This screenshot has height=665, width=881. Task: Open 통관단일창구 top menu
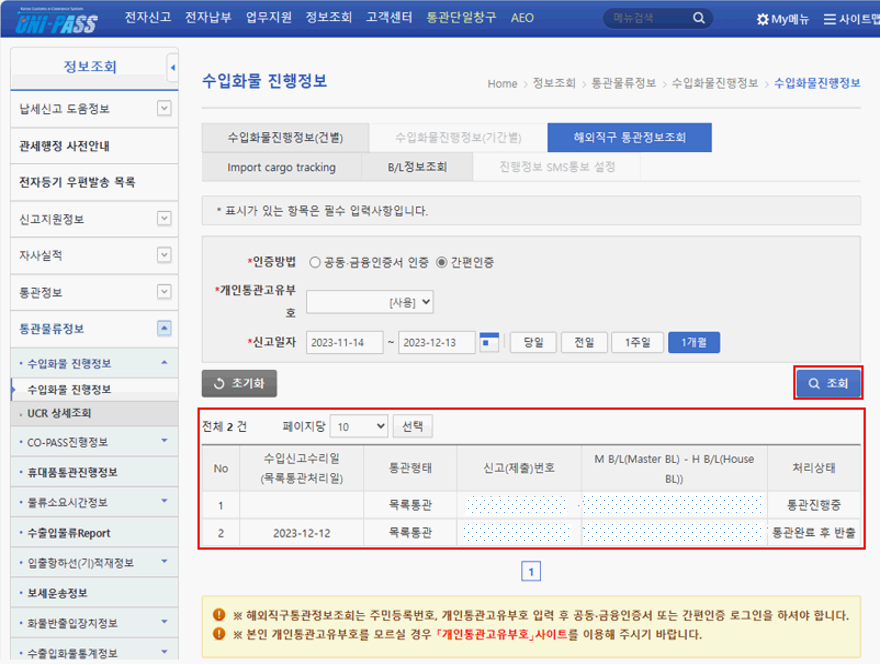(x=461, y=18)
